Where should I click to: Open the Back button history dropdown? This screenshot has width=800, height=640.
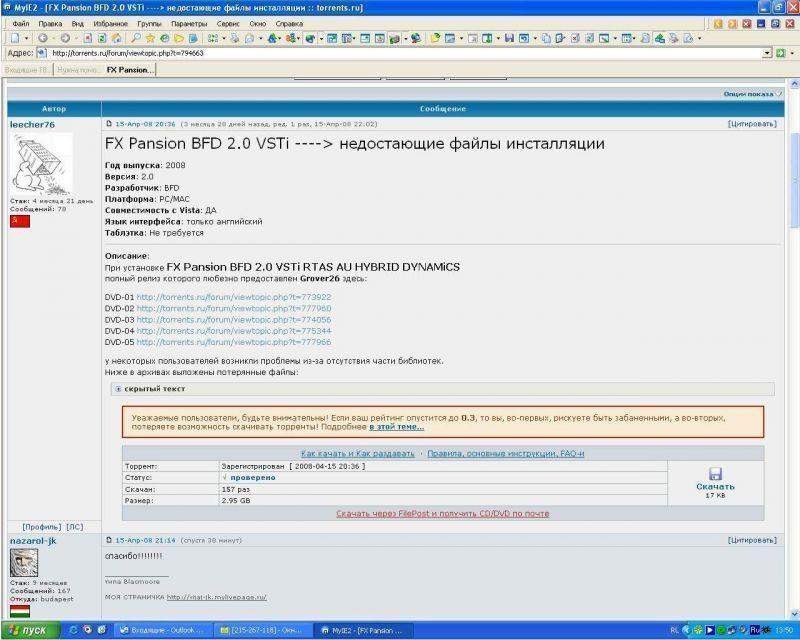click(x=53, y=38)
